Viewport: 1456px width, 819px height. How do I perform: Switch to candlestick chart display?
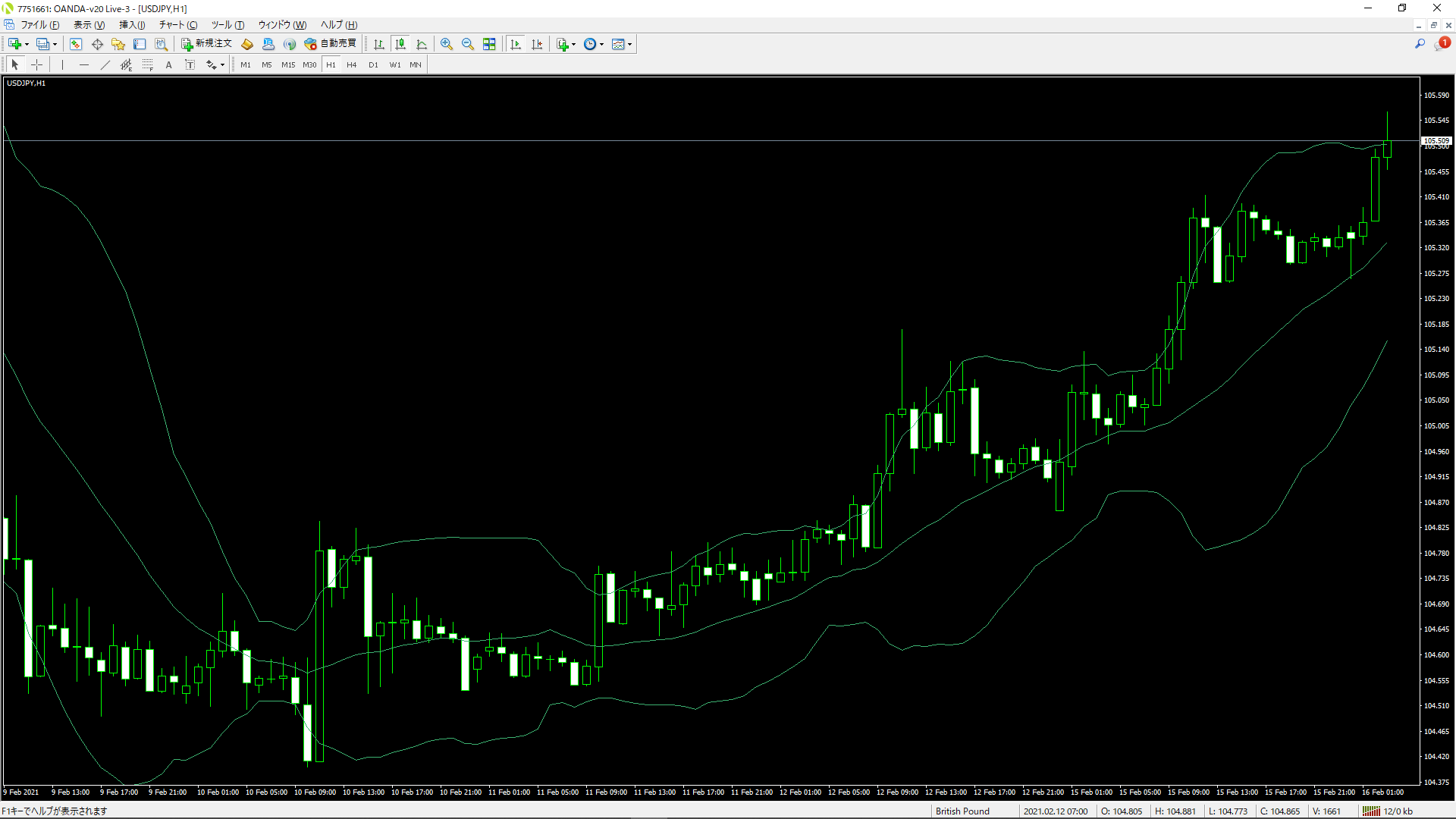pos(400,44)
